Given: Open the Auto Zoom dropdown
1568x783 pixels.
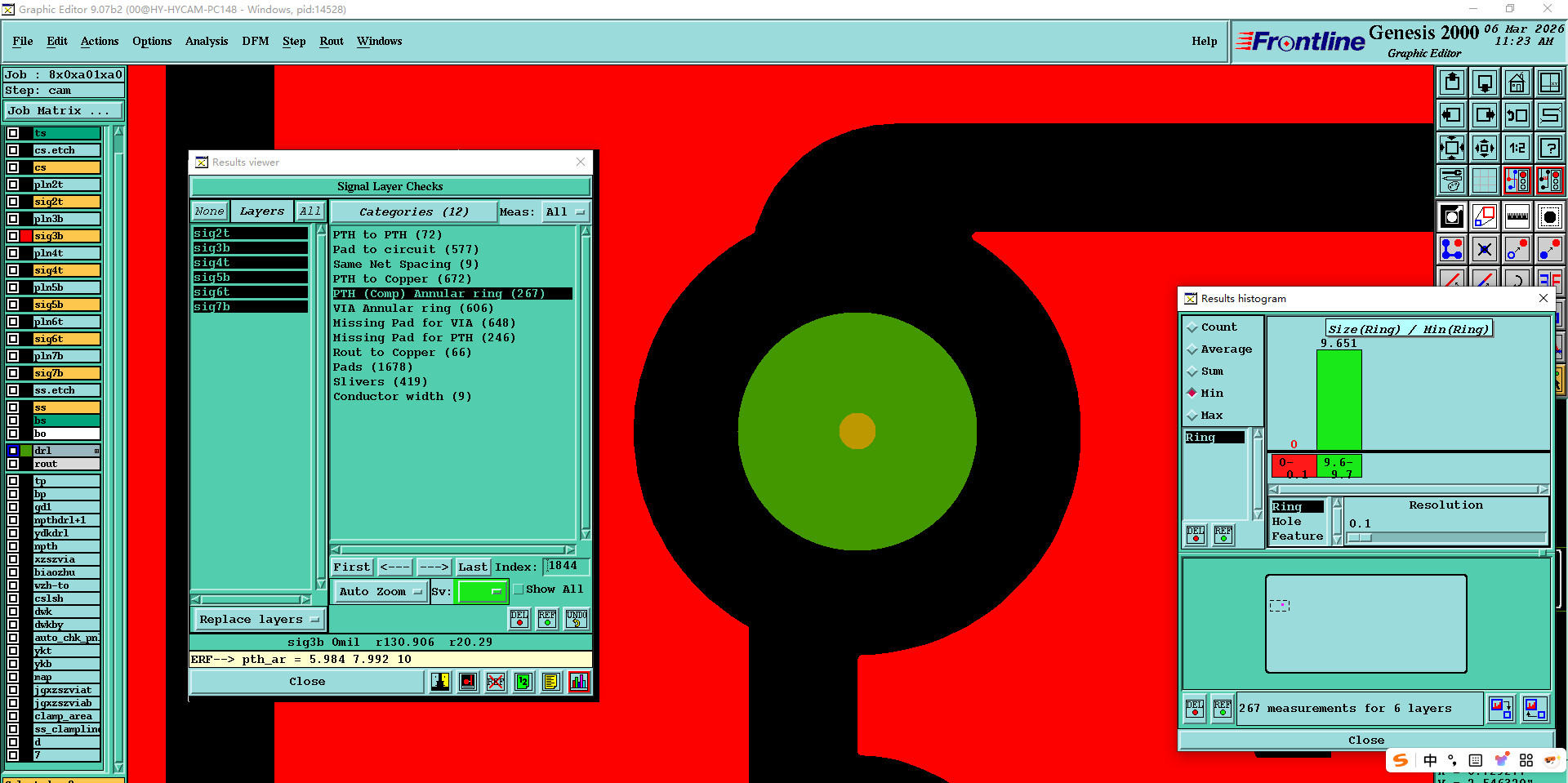Looking at the screenshot, I should pos(381,592).
